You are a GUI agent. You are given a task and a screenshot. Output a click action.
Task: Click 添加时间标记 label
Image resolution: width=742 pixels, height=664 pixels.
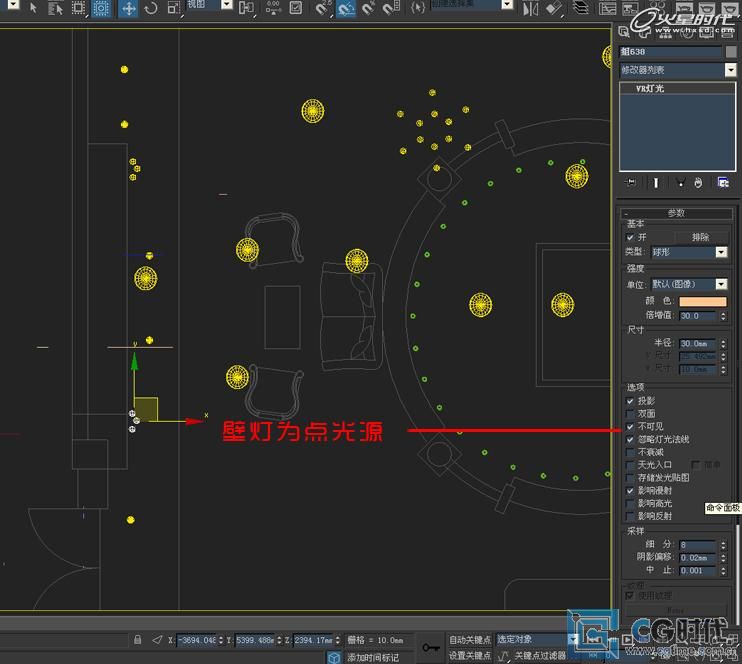373,657
